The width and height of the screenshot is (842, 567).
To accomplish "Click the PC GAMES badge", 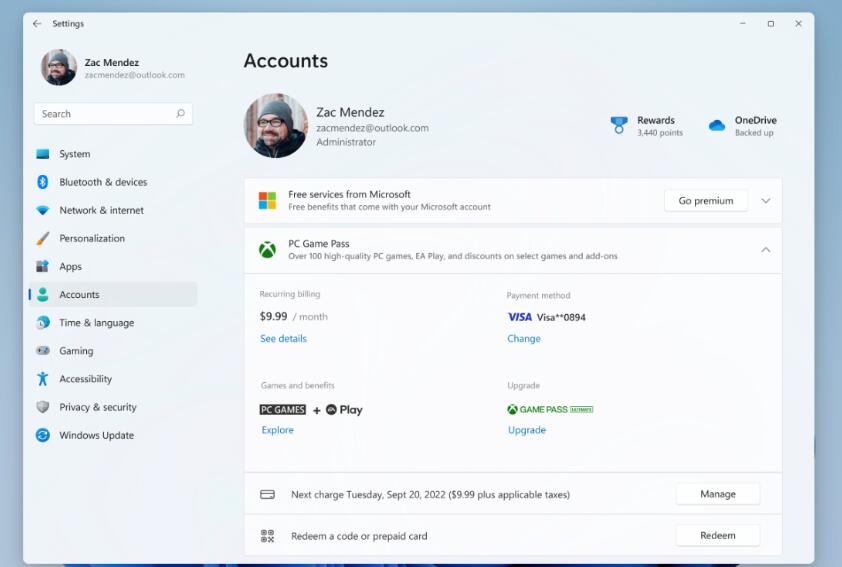I will click(x=282, y=410).
